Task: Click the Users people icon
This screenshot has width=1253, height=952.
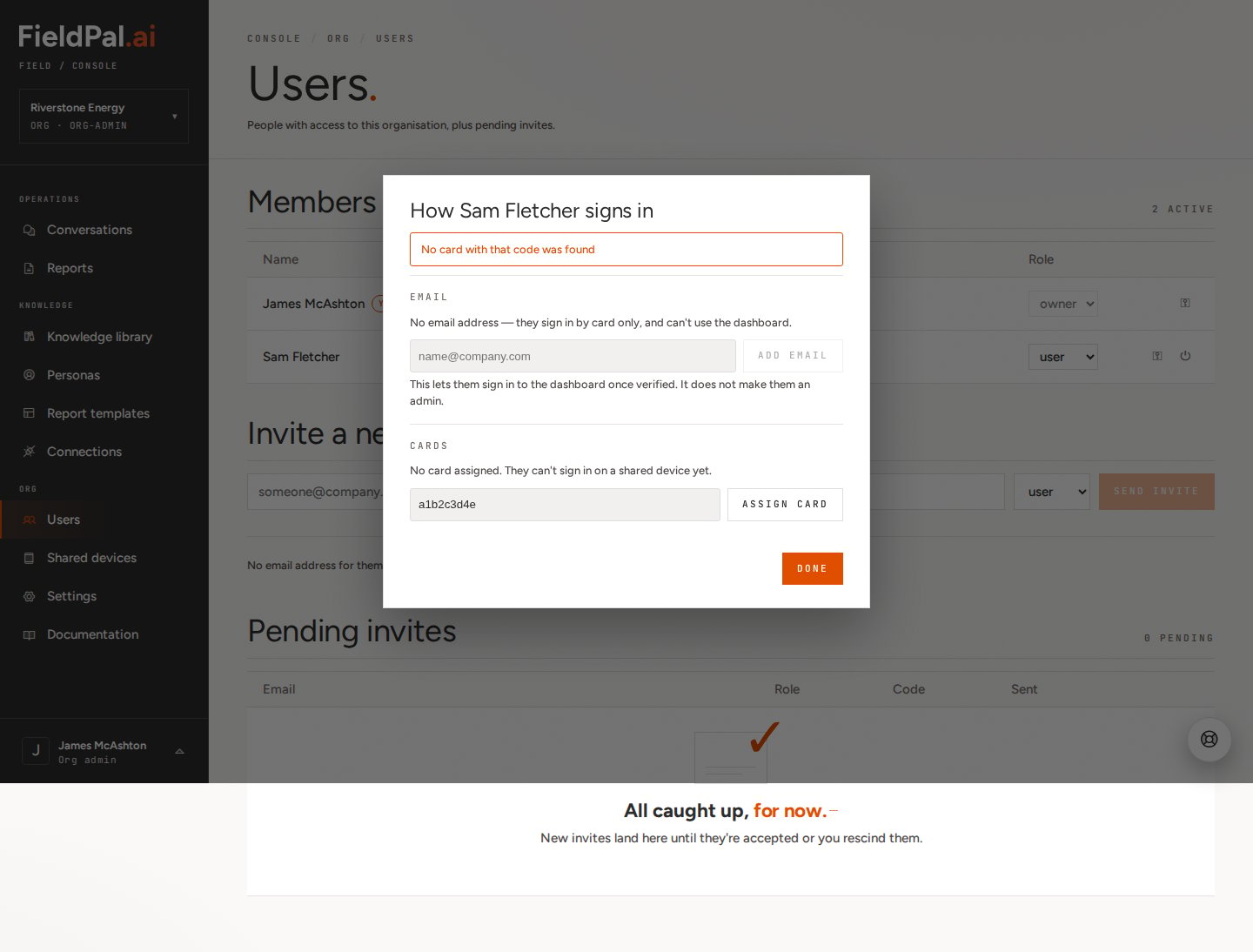Action: click(x=29, y=520)
